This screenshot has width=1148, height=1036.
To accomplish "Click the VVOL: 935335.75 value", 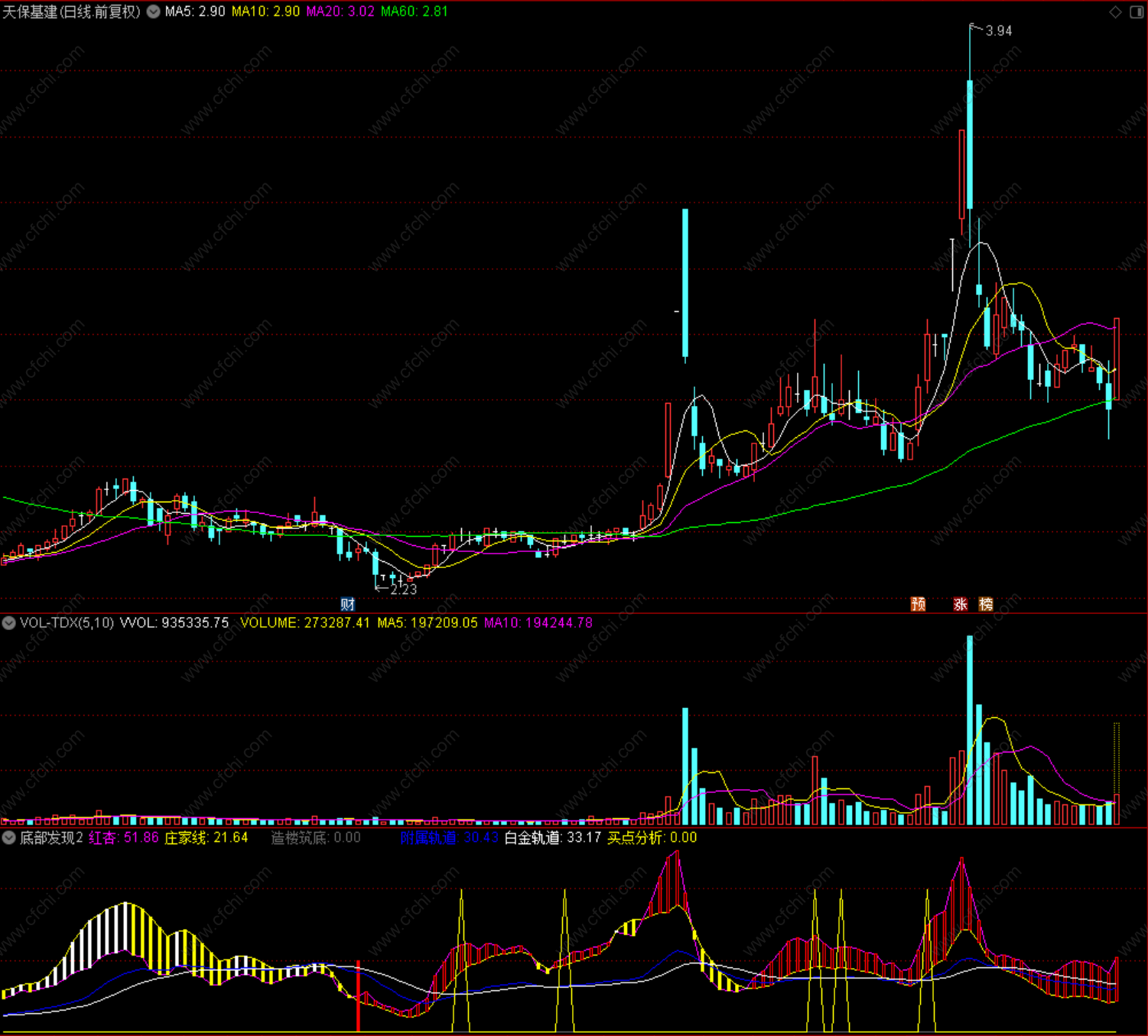I will tap(174, 623).
